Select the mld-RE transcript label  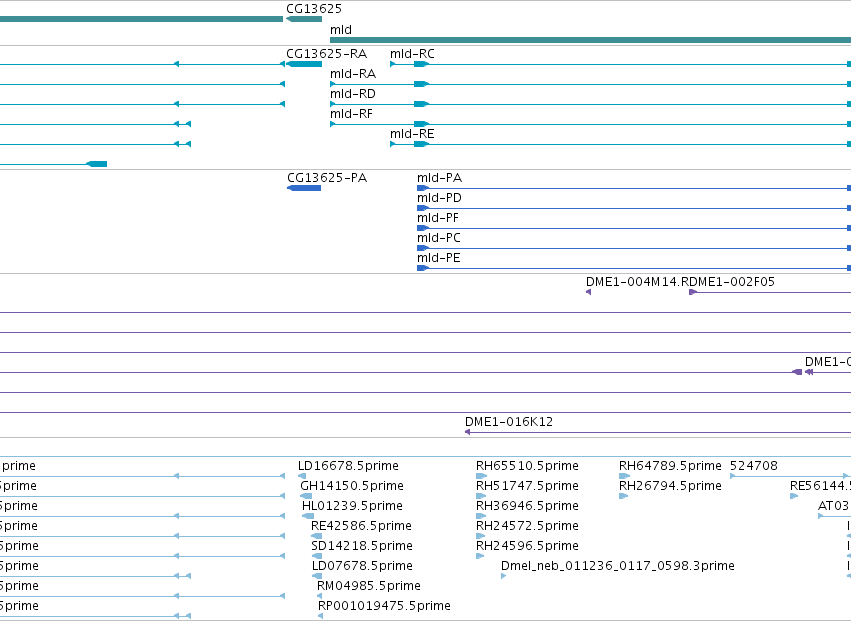tap(412, 134)
